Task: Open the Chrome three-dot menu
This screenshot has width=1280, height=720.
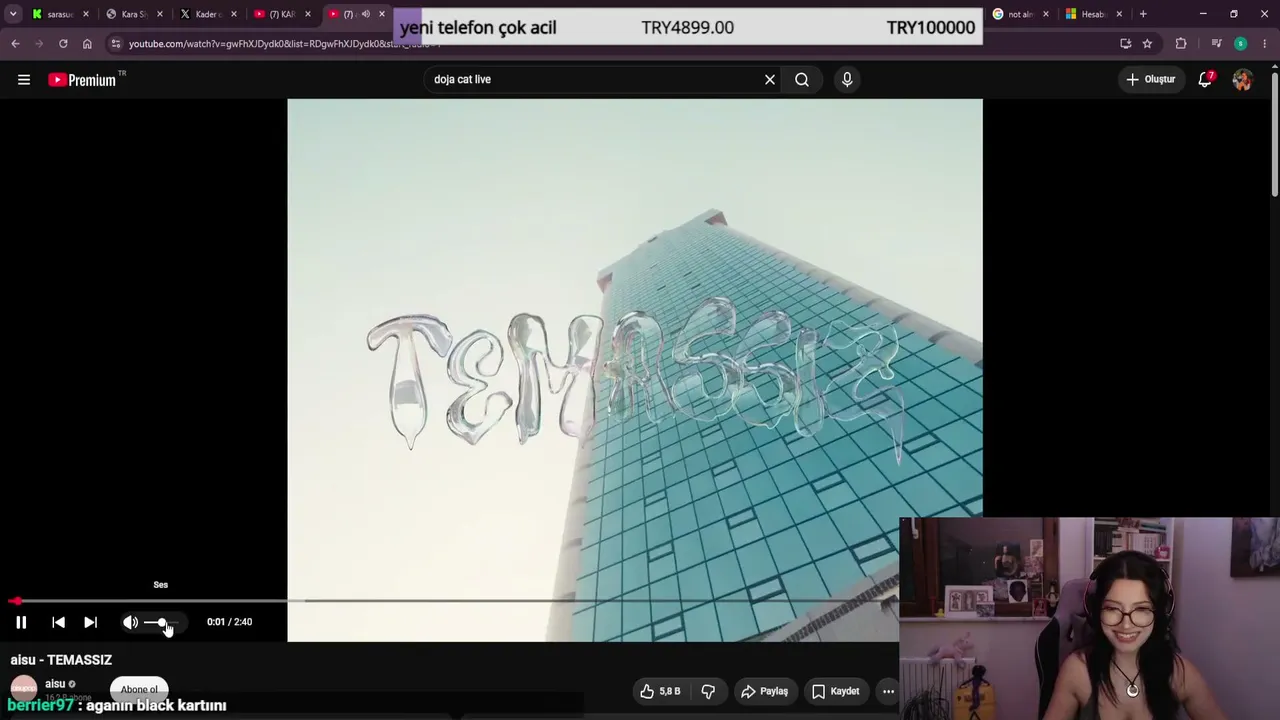Action: click(x=1265, y=44)
